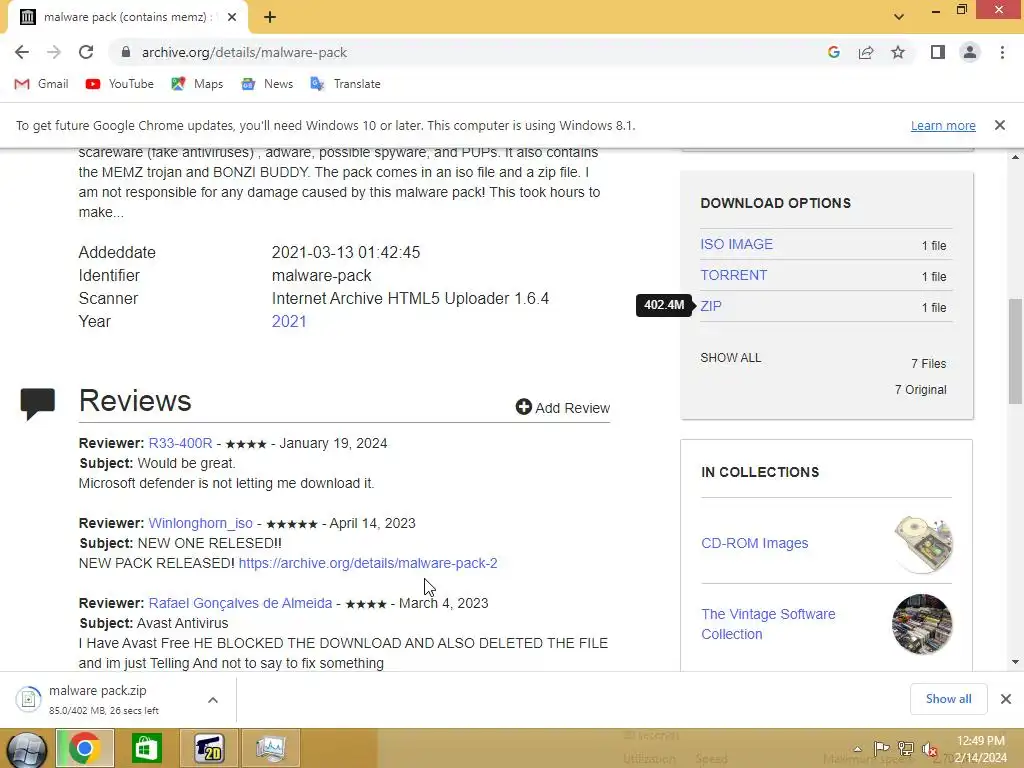The image size is (1024, 768).
Task: Open The Vintage Software Collection link
Action: tap(768, 624)
